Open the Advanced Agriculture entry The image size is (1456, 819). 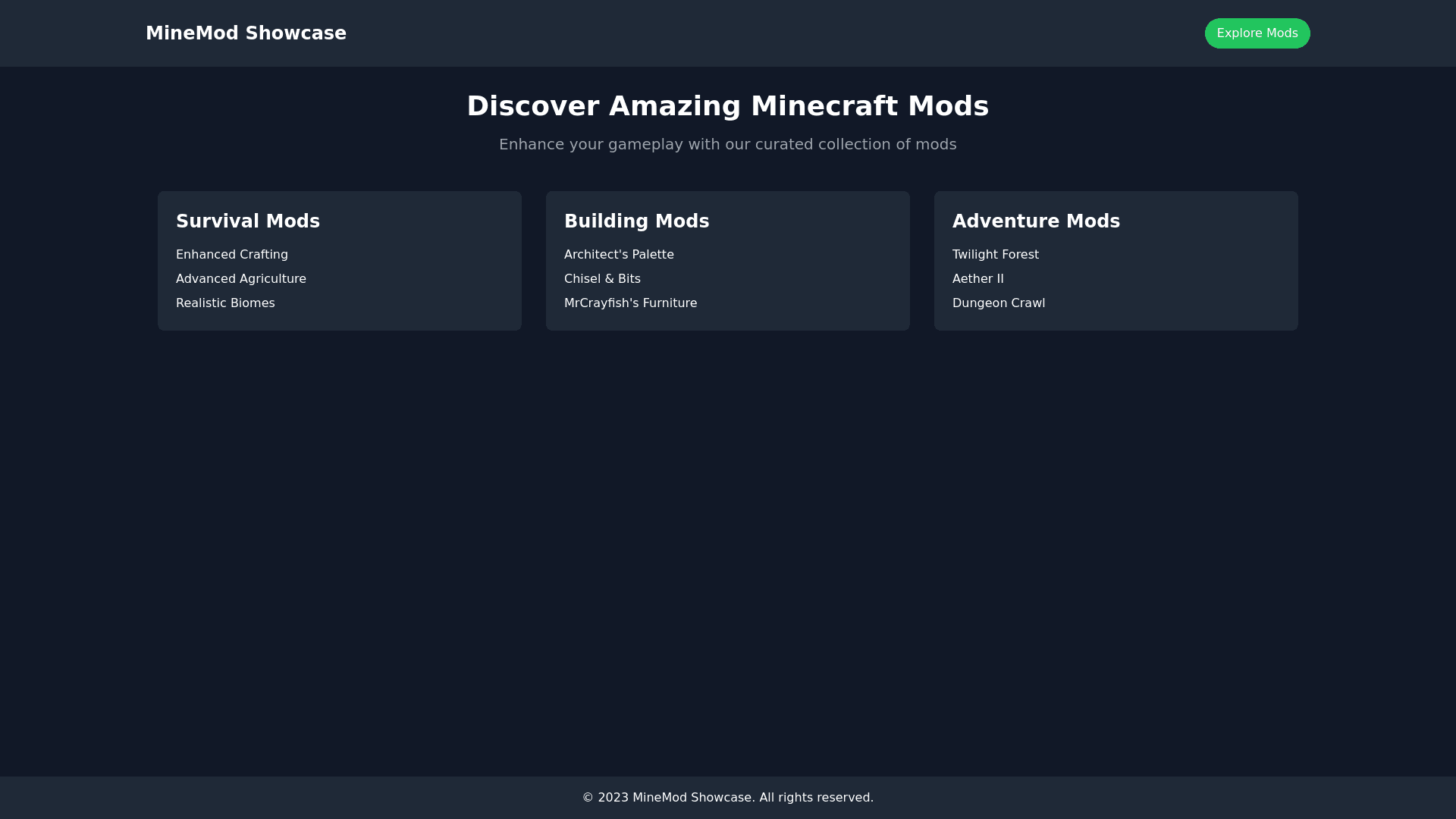[x=241, y=279]
